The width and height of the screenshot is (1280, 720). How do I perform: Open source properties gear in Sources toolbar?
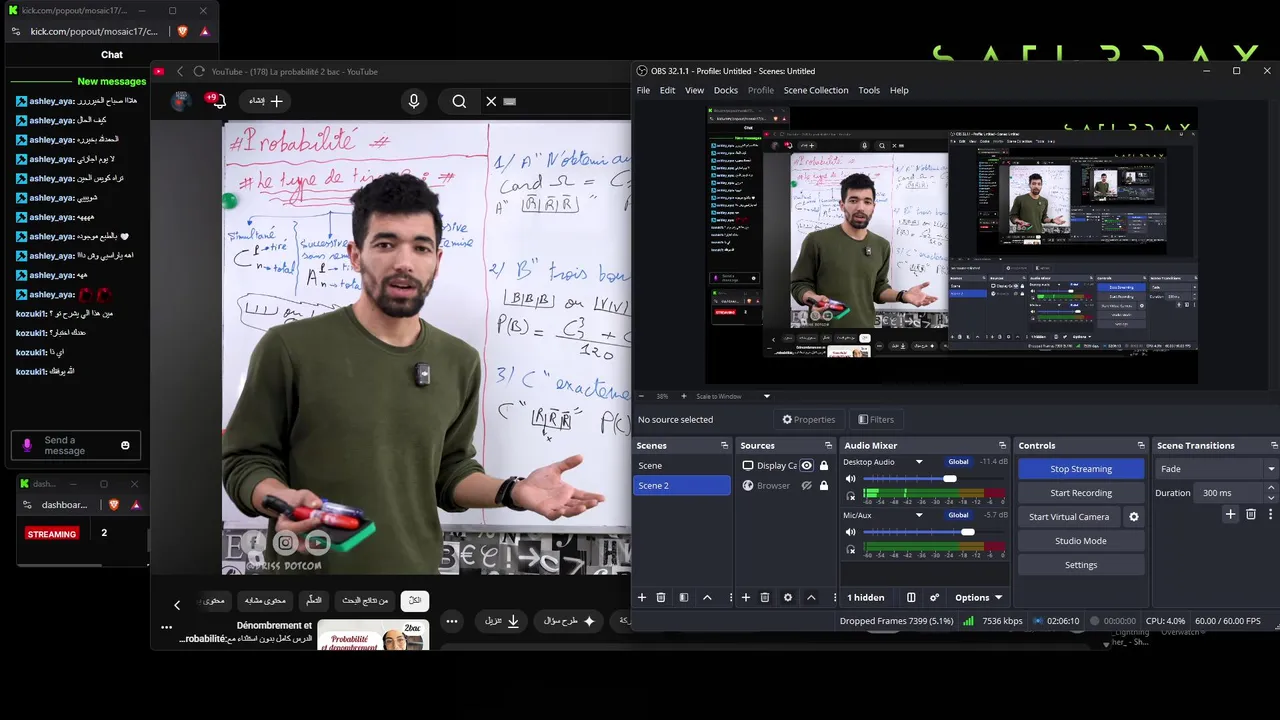tap(788, 597)
